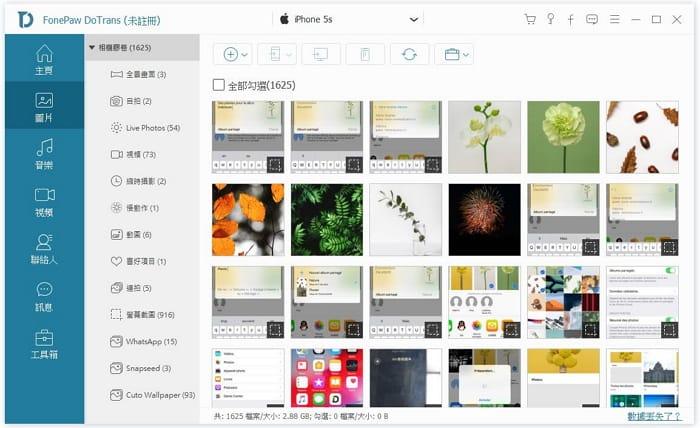The height and width of the screenshot is (428, 700).
Task: Select the white orchid flower photo
Action: (484, 137)
